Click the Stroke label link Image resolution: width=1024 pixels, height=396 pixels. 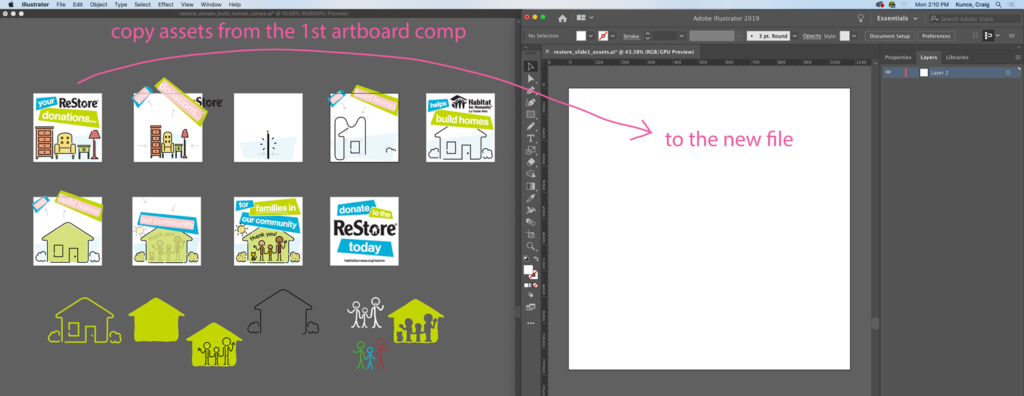631,36
